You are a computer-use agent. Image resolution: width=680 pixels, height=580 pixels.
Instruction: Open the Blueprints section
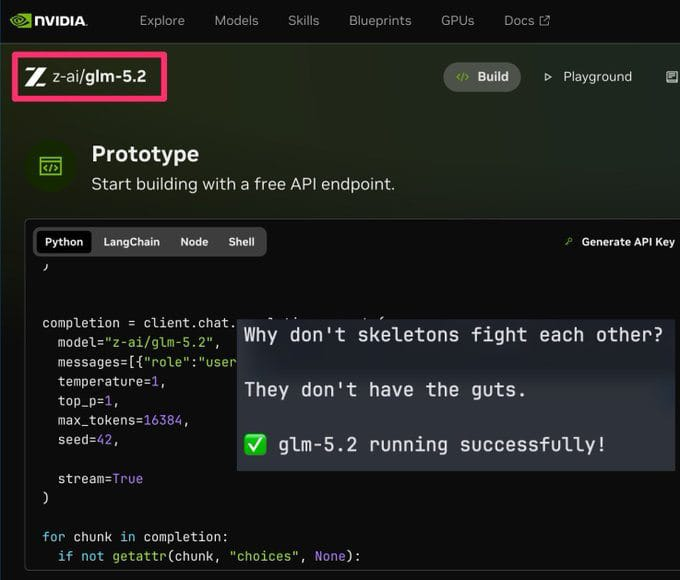380,21
